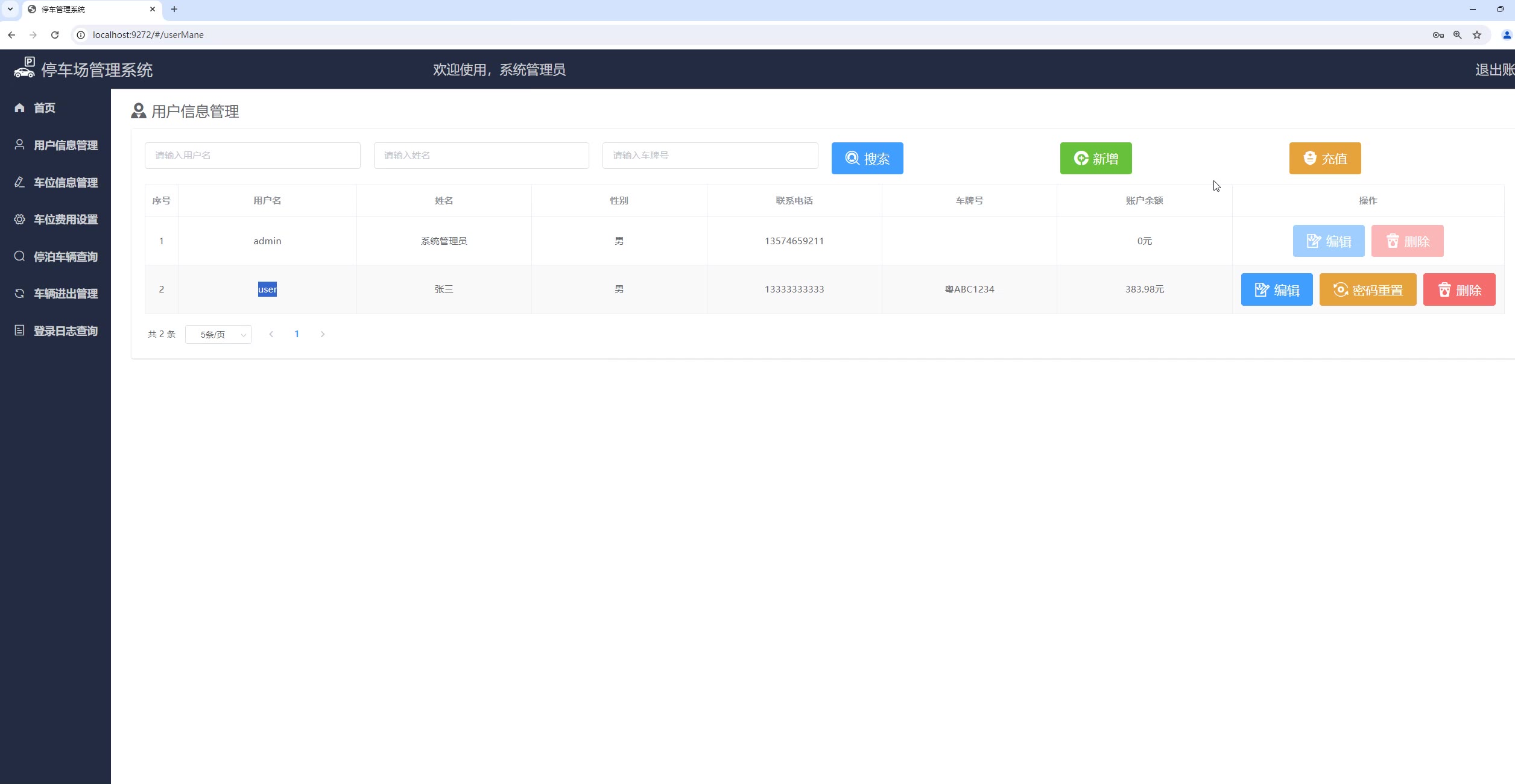
Task: Click the magnifier icon beside 停泊车辆查询
Action: (x=19, y=256)
